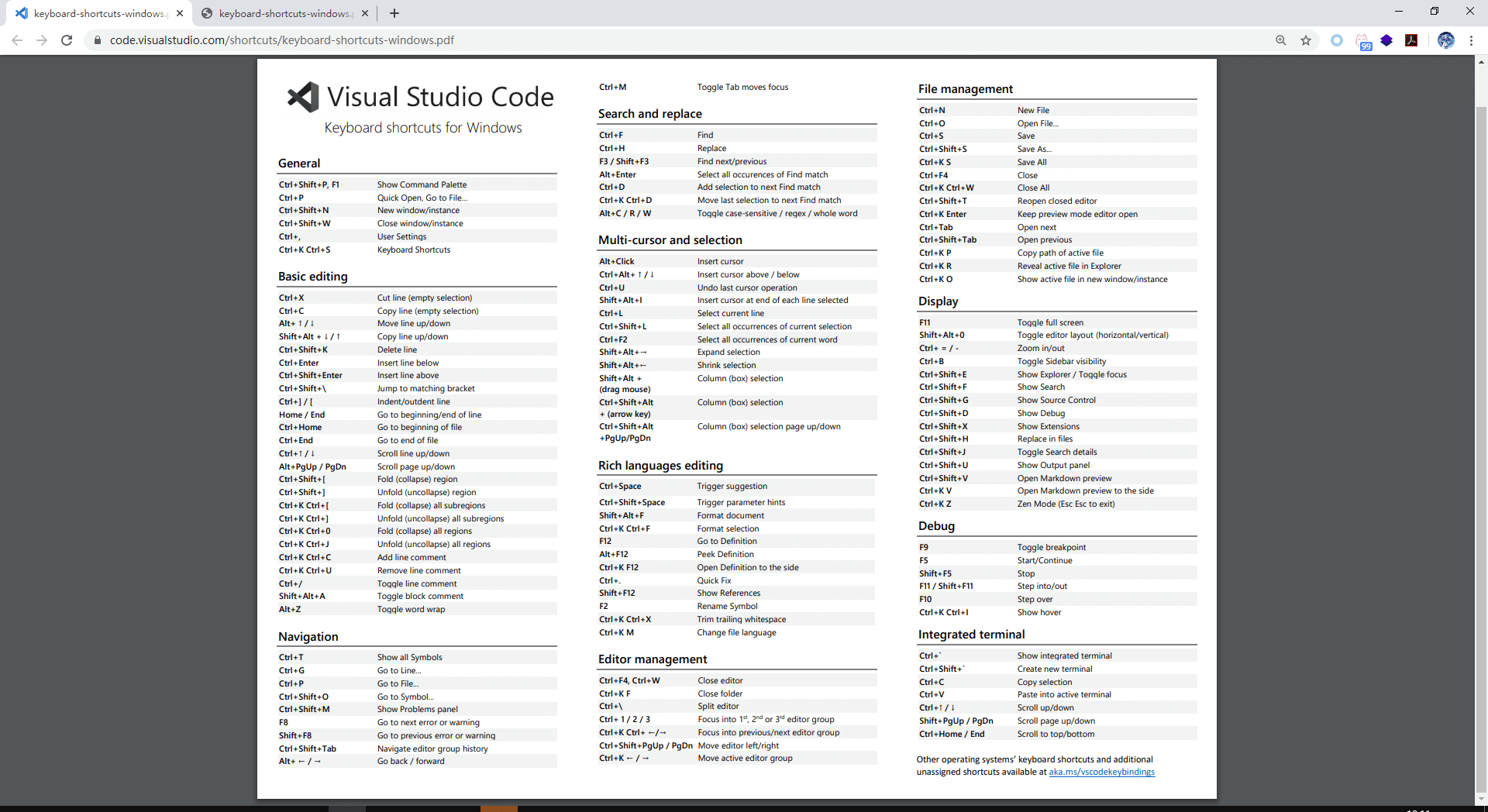Open the light-blue ring extension icon
This screenshot has height=812, width=1488.
1337,40
